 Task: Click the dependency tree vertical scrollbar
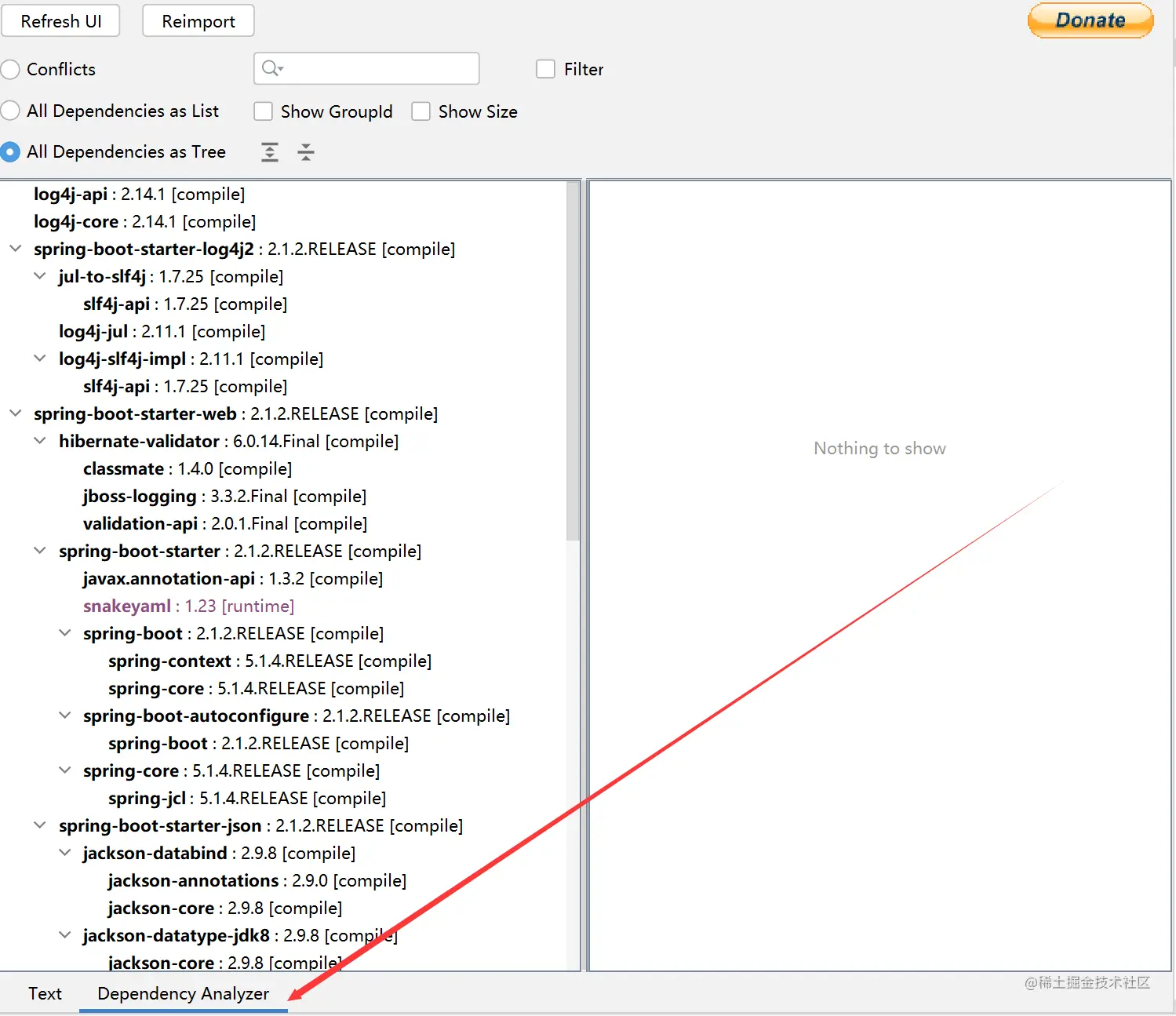(573, 361)
